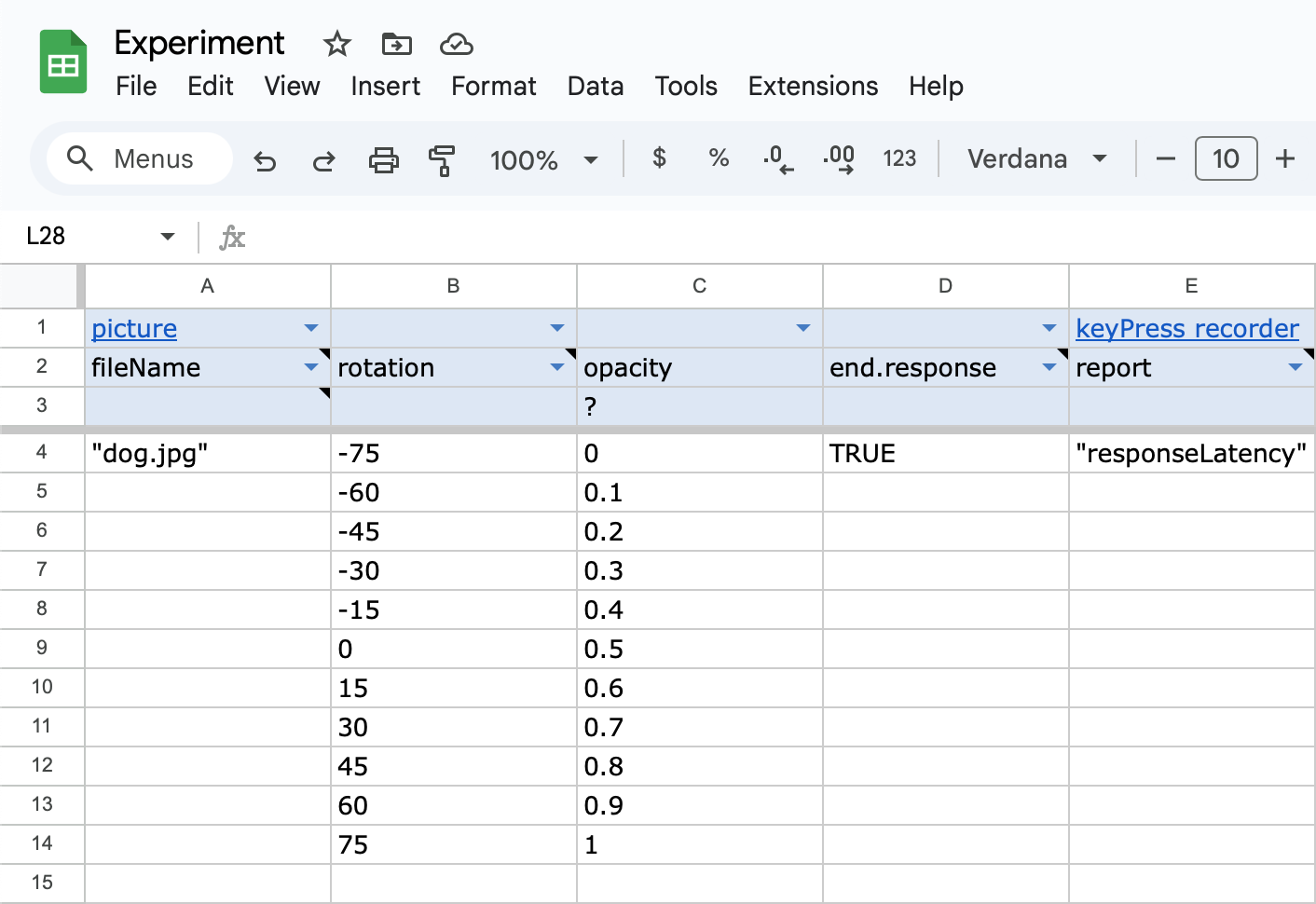Open the Format menu
The width and height of the screenshot is (1316, 904).
494,86
